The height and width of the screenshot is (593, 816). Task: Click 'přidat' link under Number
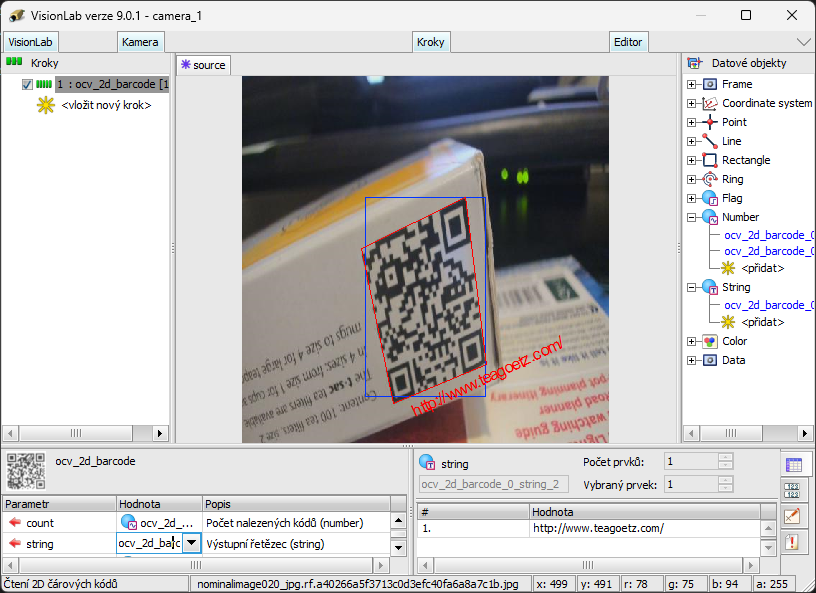762,268
